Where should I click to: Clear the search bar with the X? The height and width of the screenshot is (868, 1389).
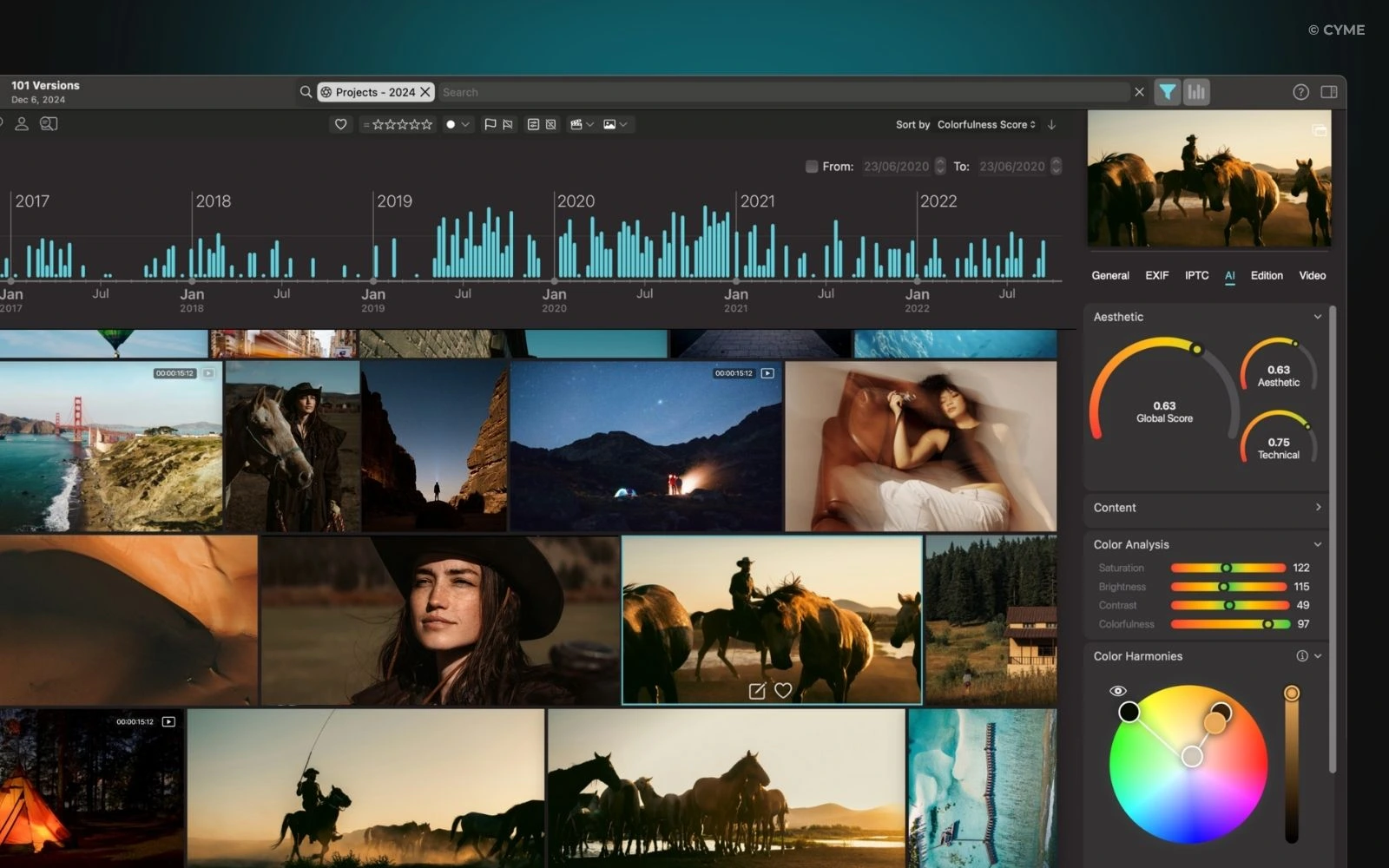1139,92
